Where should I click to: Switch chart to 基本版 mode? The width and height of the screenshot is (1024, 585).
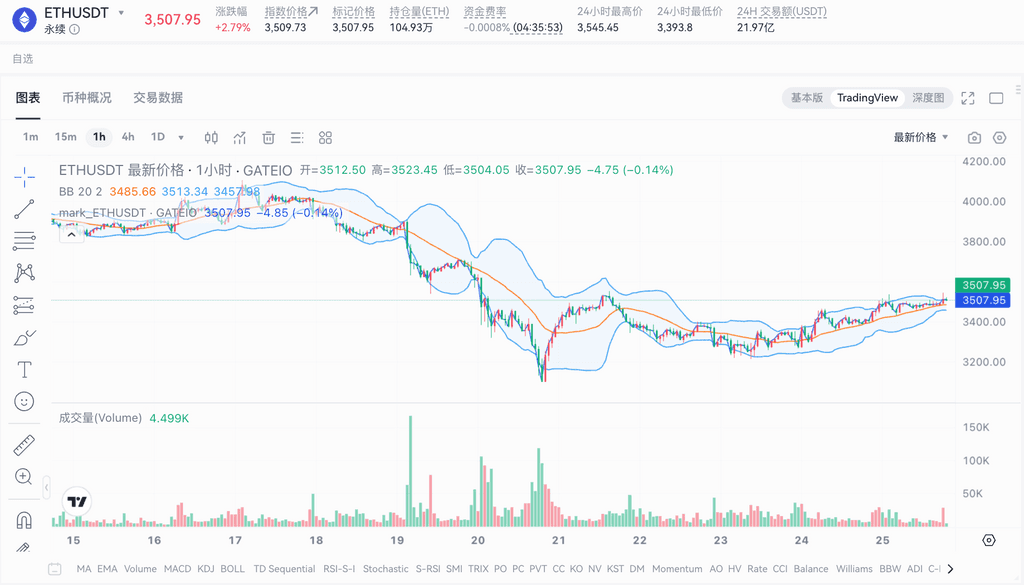click(x=806, y=98)
